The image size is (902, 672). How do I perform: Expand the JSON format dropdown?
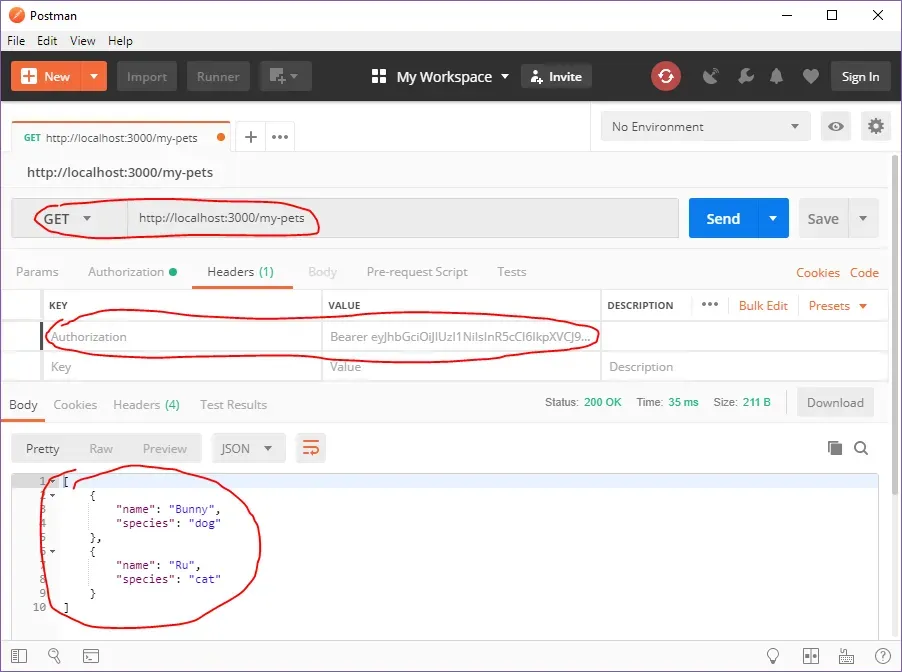pyautogui.click(x=247, y=448)
